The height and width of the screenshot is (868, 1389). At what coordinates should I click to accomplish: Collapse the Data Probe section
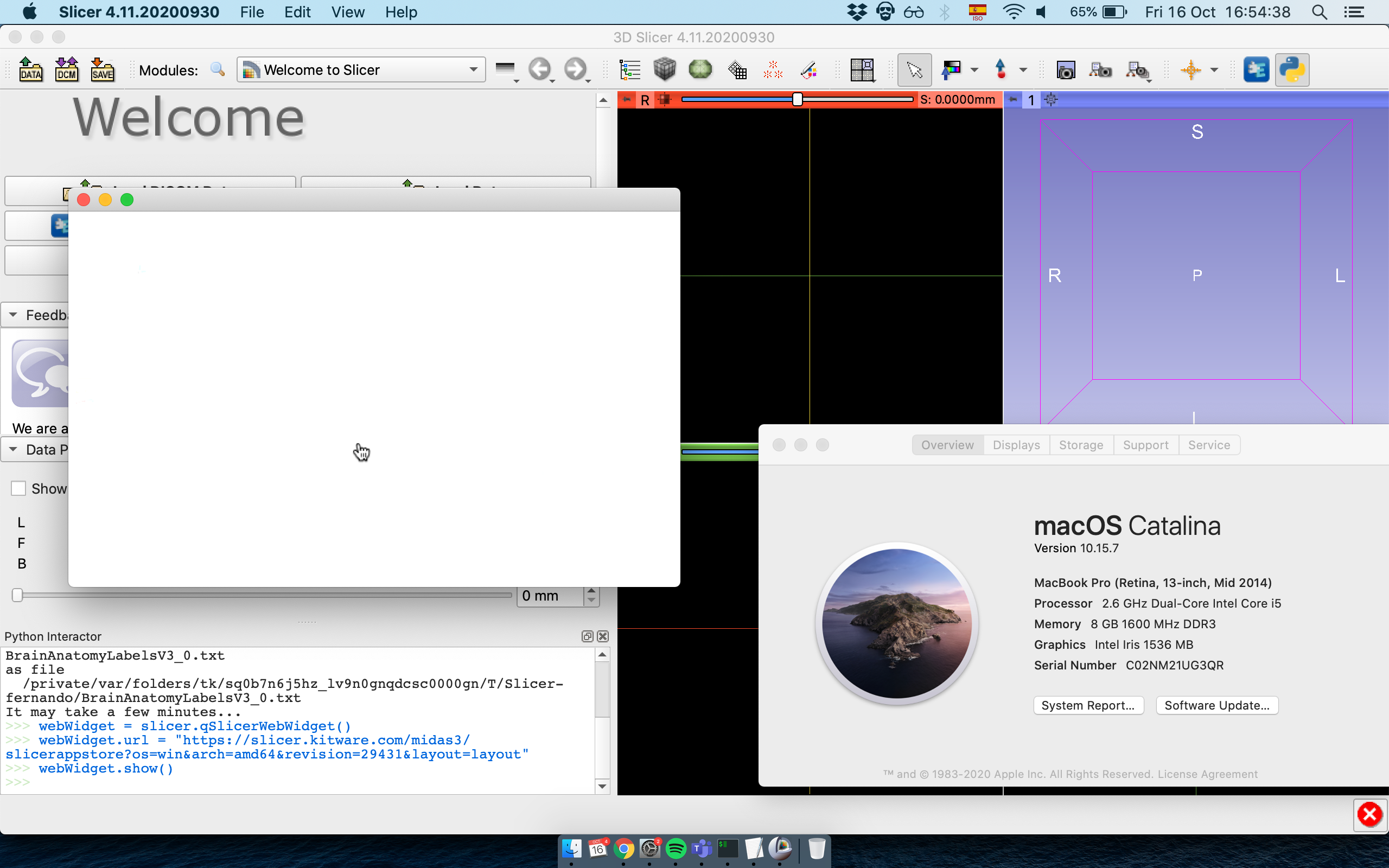(12, 450)
